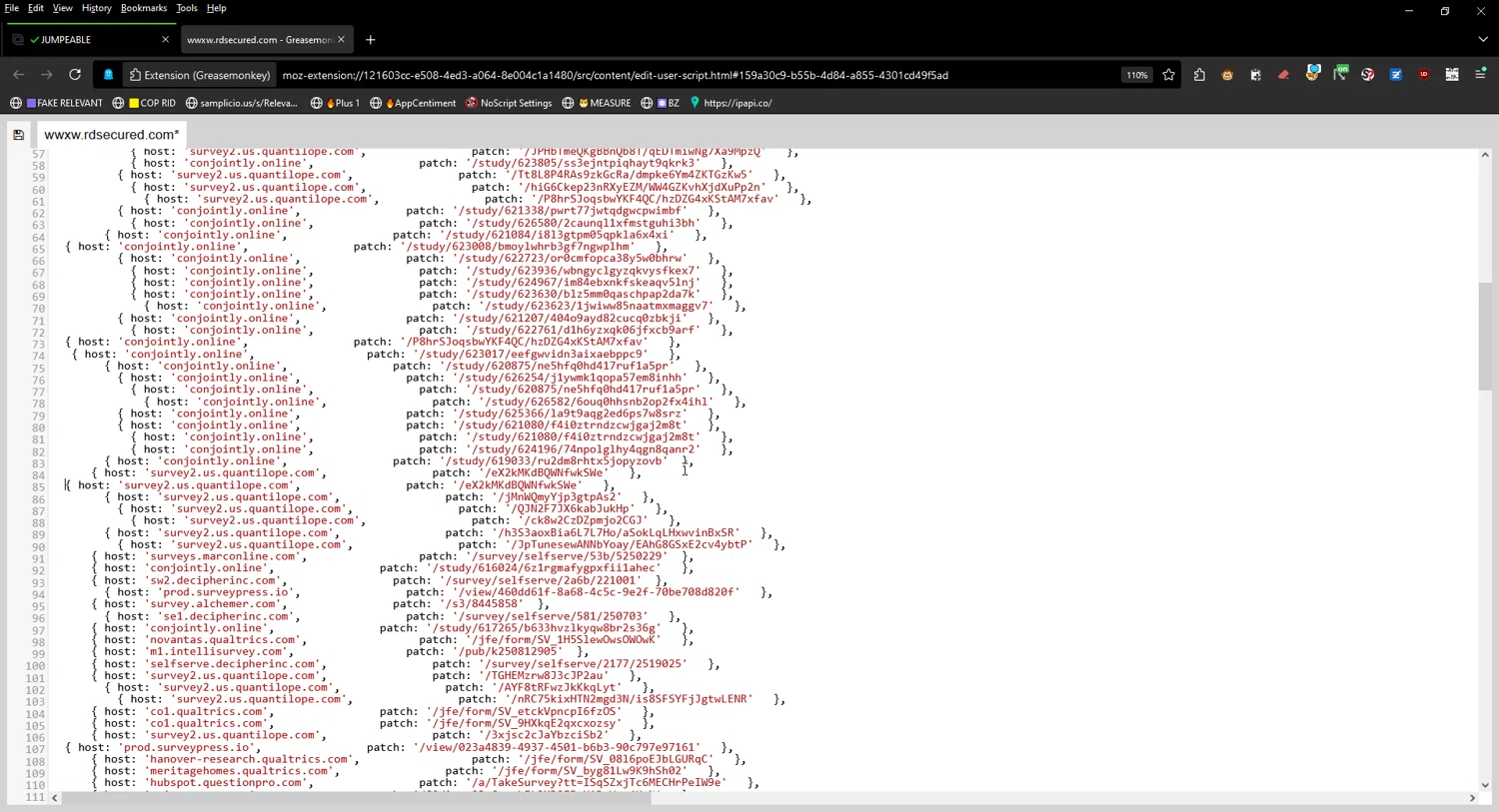The width and height of the screenshot is (1499, 812).
Task: Open the FAKE RELEVANT bookmark
Action: click(57, 103)
